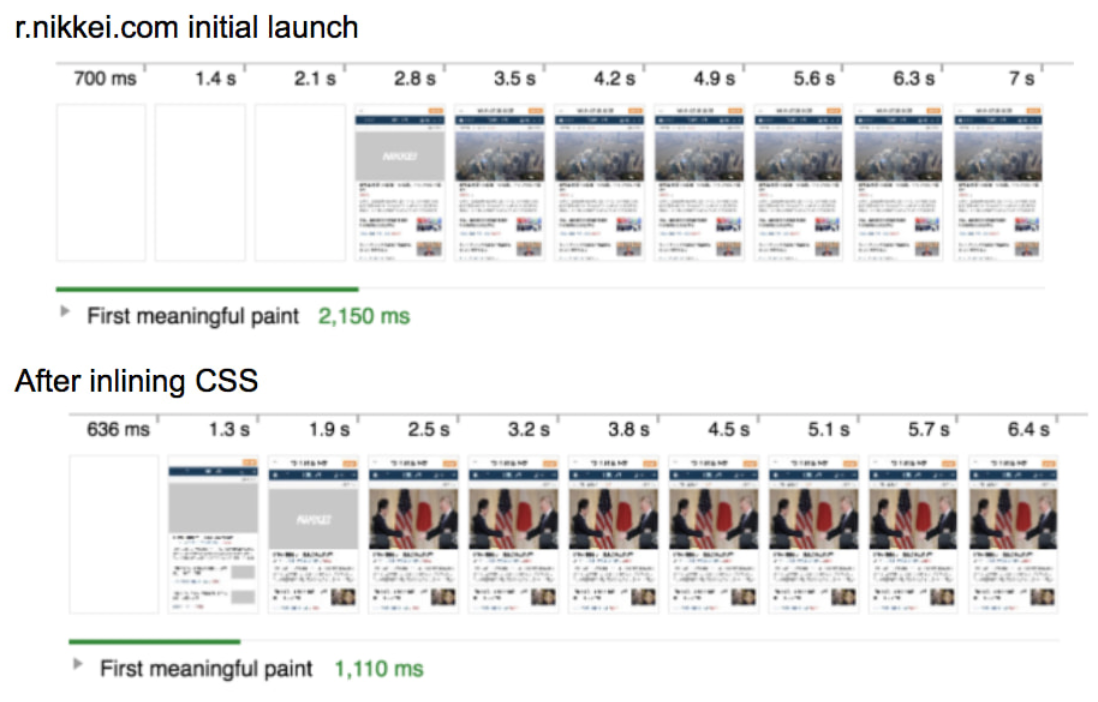1098x702 pixels.
Task: Click the blank 700 ms filmstrip frame
Action: click(x=101, y=182)
